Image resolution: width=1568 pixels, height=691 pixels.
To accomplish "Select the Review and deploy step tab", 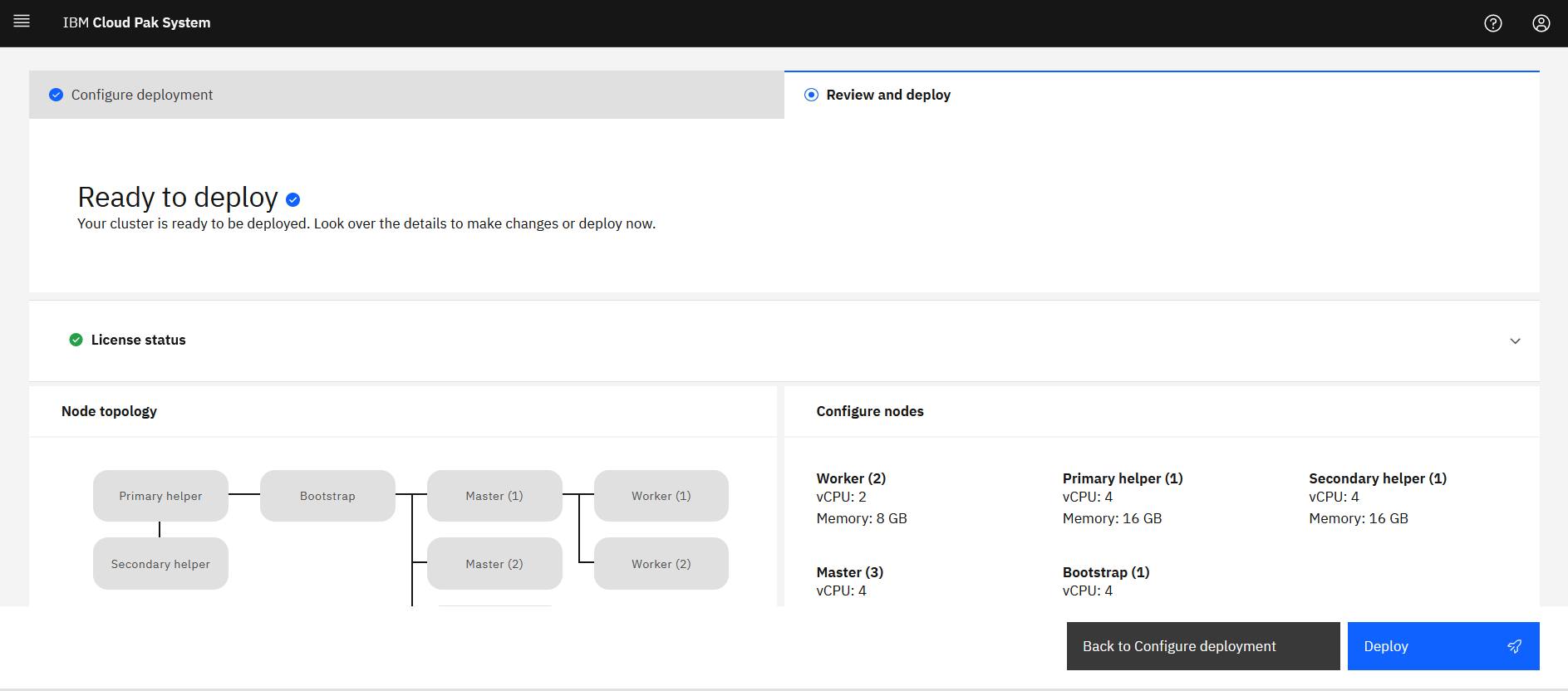I will pyautogui.click(x=1162, y=95).
